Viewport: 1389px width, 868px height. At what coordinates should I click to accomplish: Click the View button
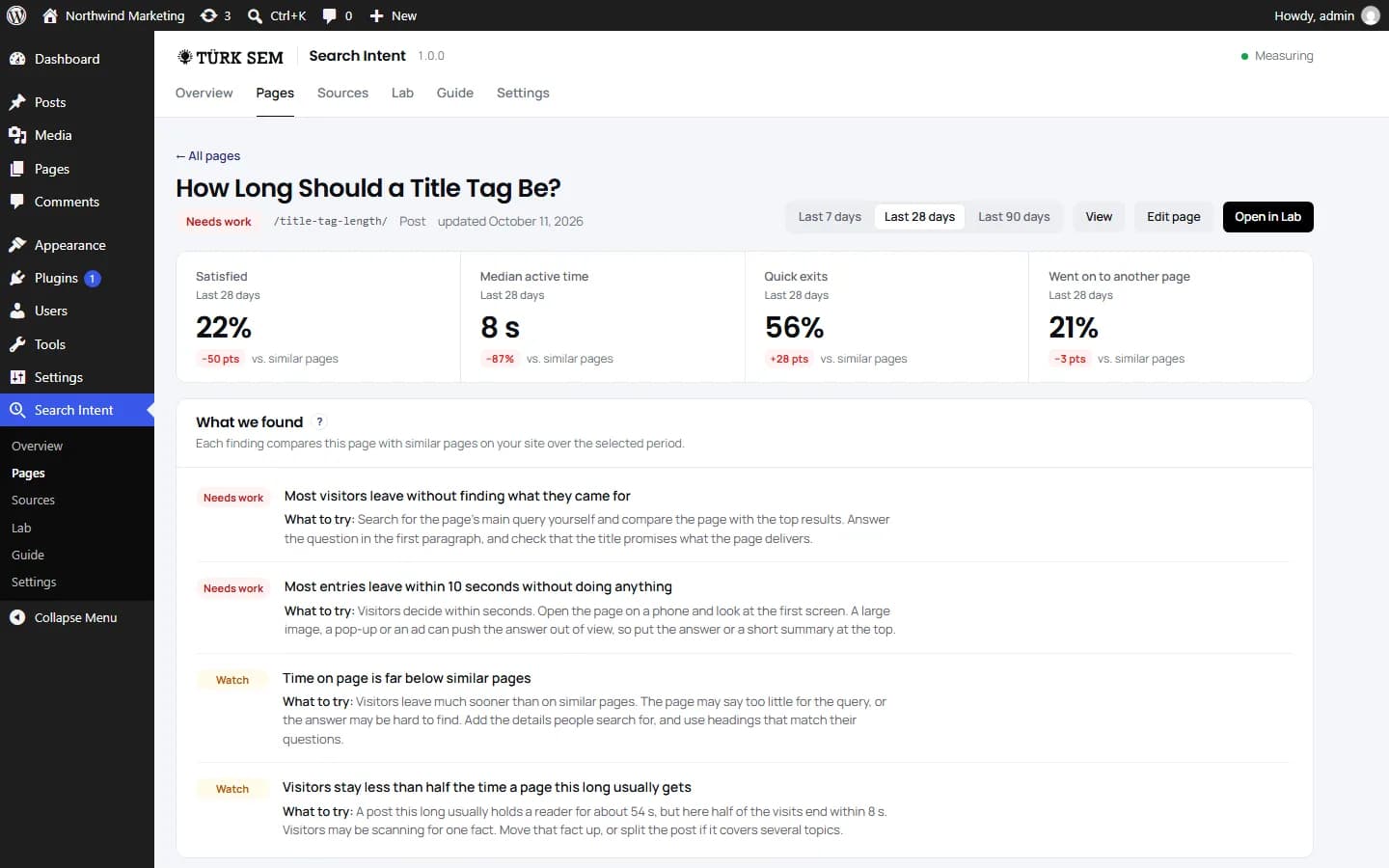[1099, 217]
